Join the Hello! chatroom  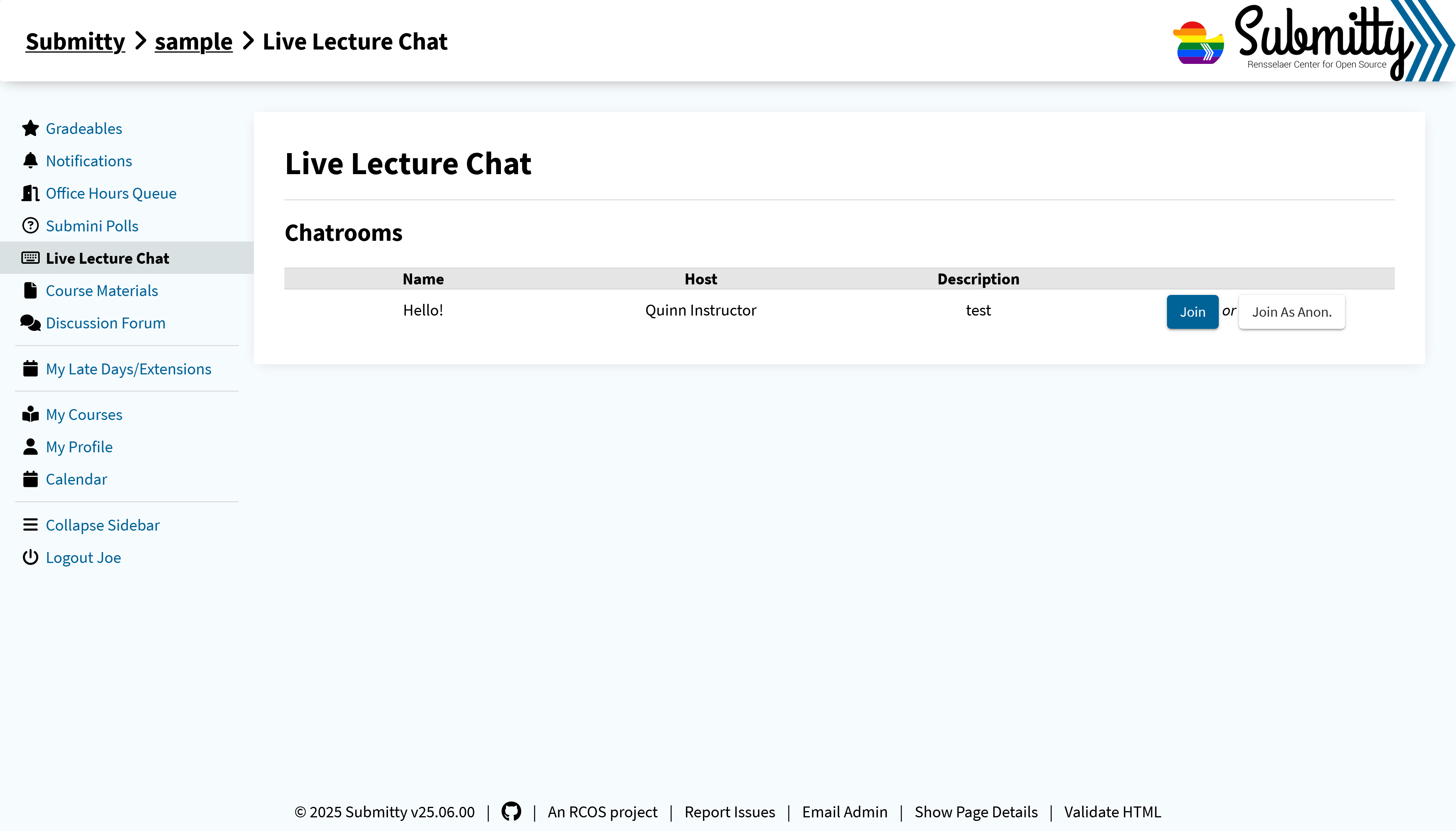click(x=1192, y=312)
